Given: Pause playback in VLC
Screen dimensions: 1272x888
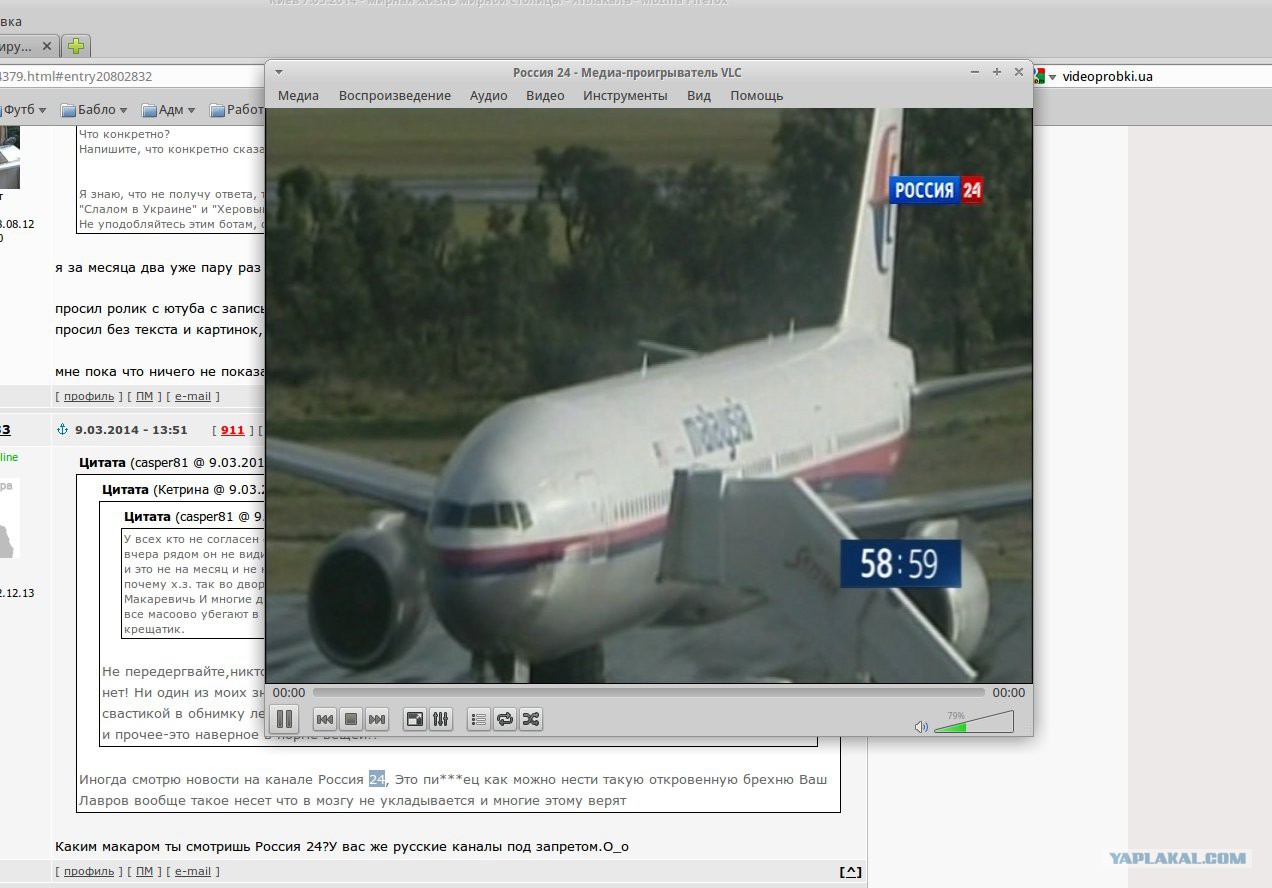Looking at the screenshot, I should click(x=284, y=718).
